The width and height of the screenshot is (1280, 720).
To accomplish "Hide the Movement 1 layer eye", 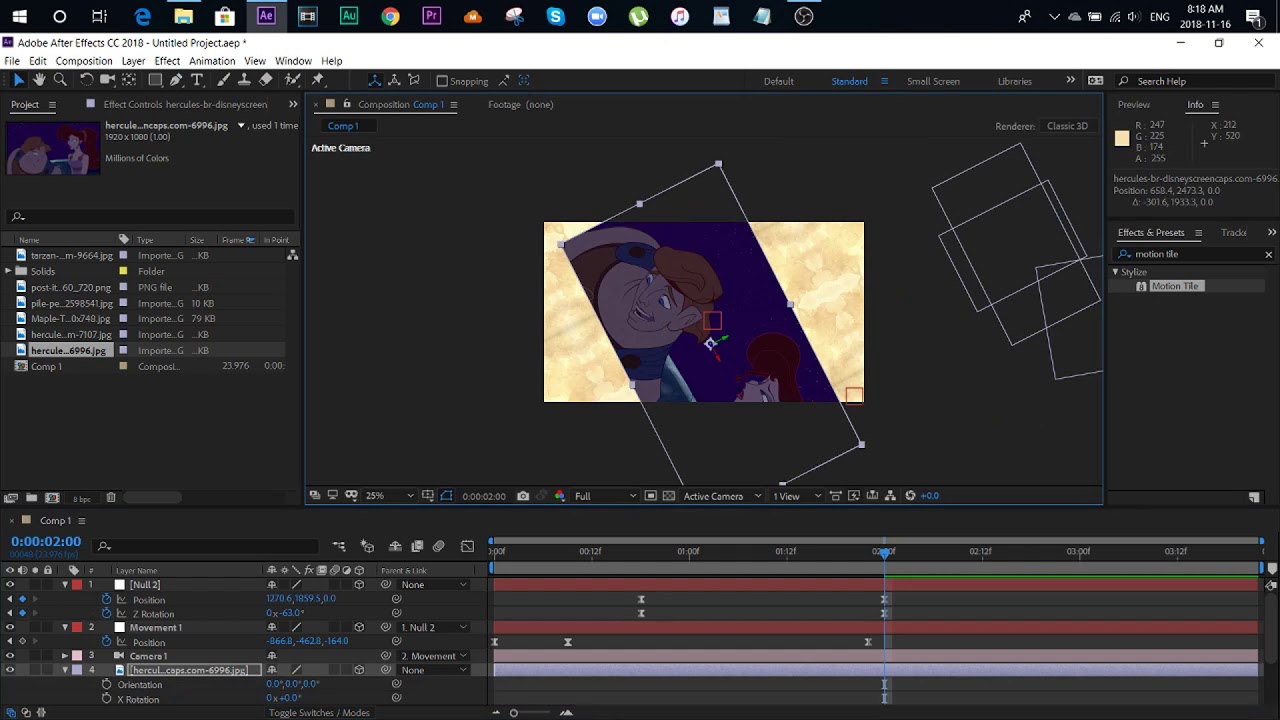I will (10, 628).
